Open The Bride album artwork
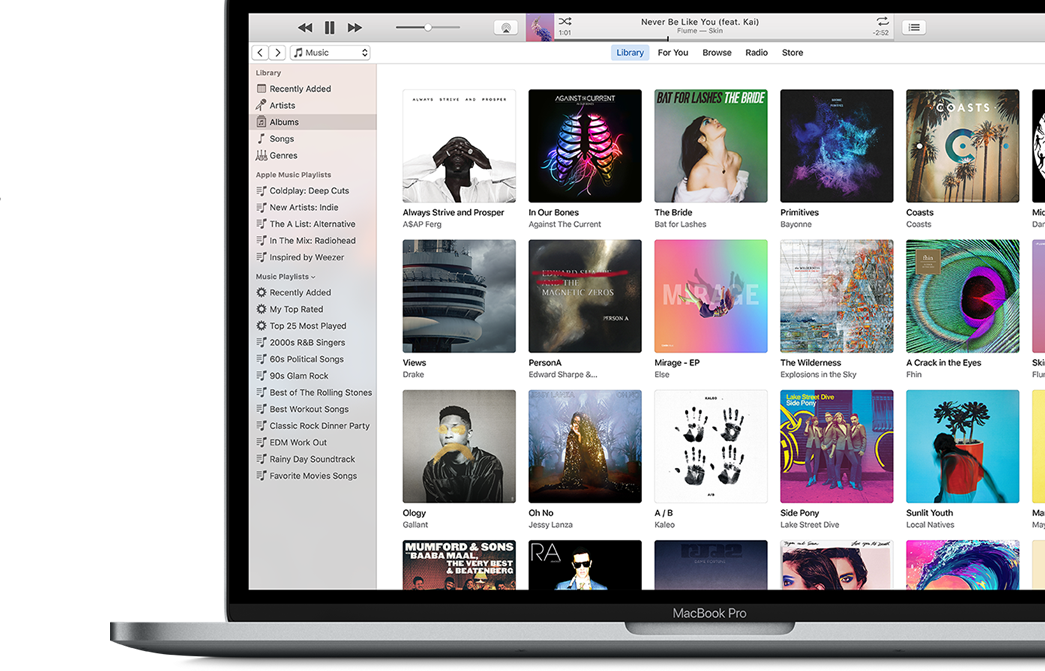Viewport: 1045px width, 671px height. click(x=711, y=146)
